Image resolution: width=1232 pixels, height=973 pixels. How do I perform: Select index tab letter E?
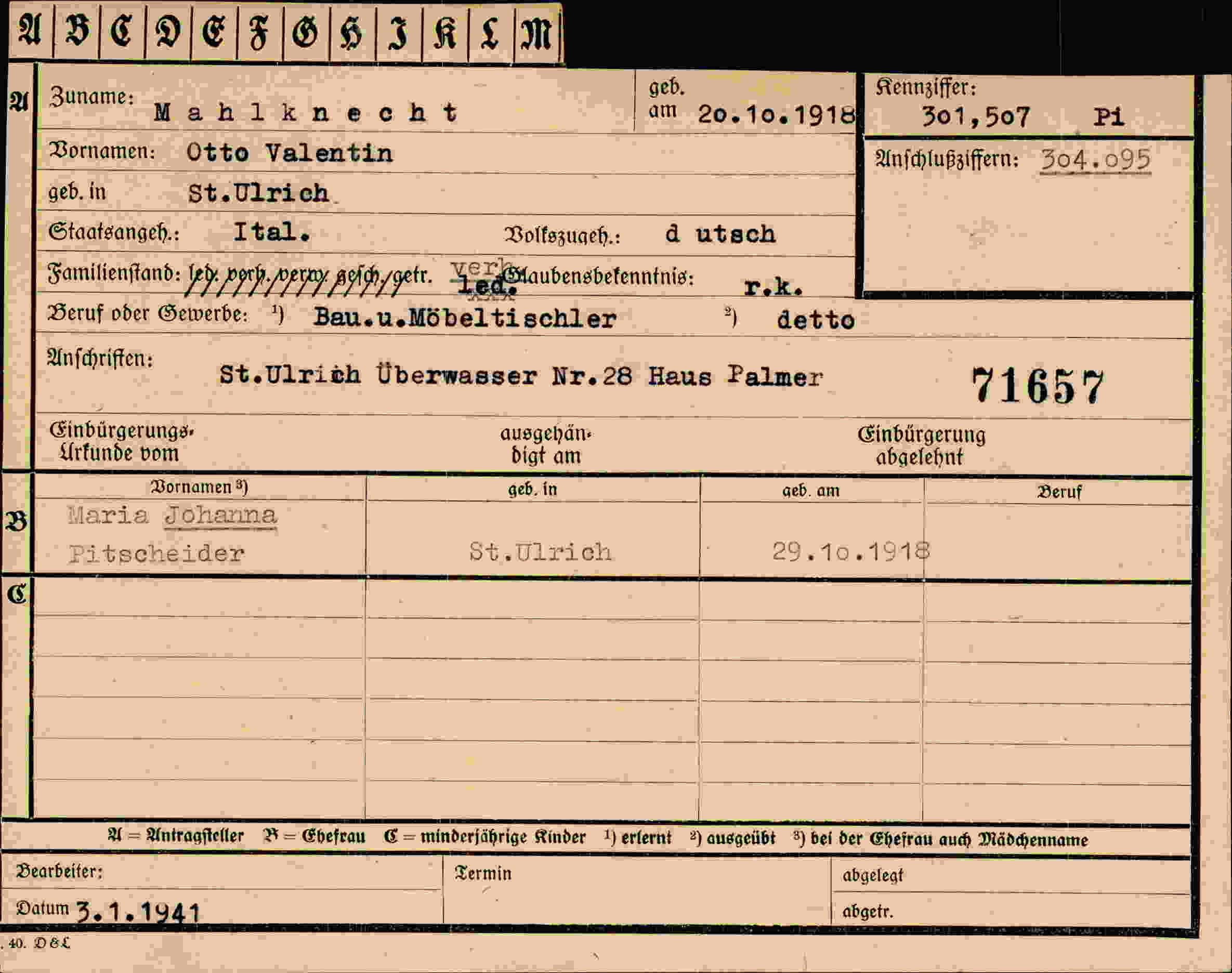click(214, 32)
